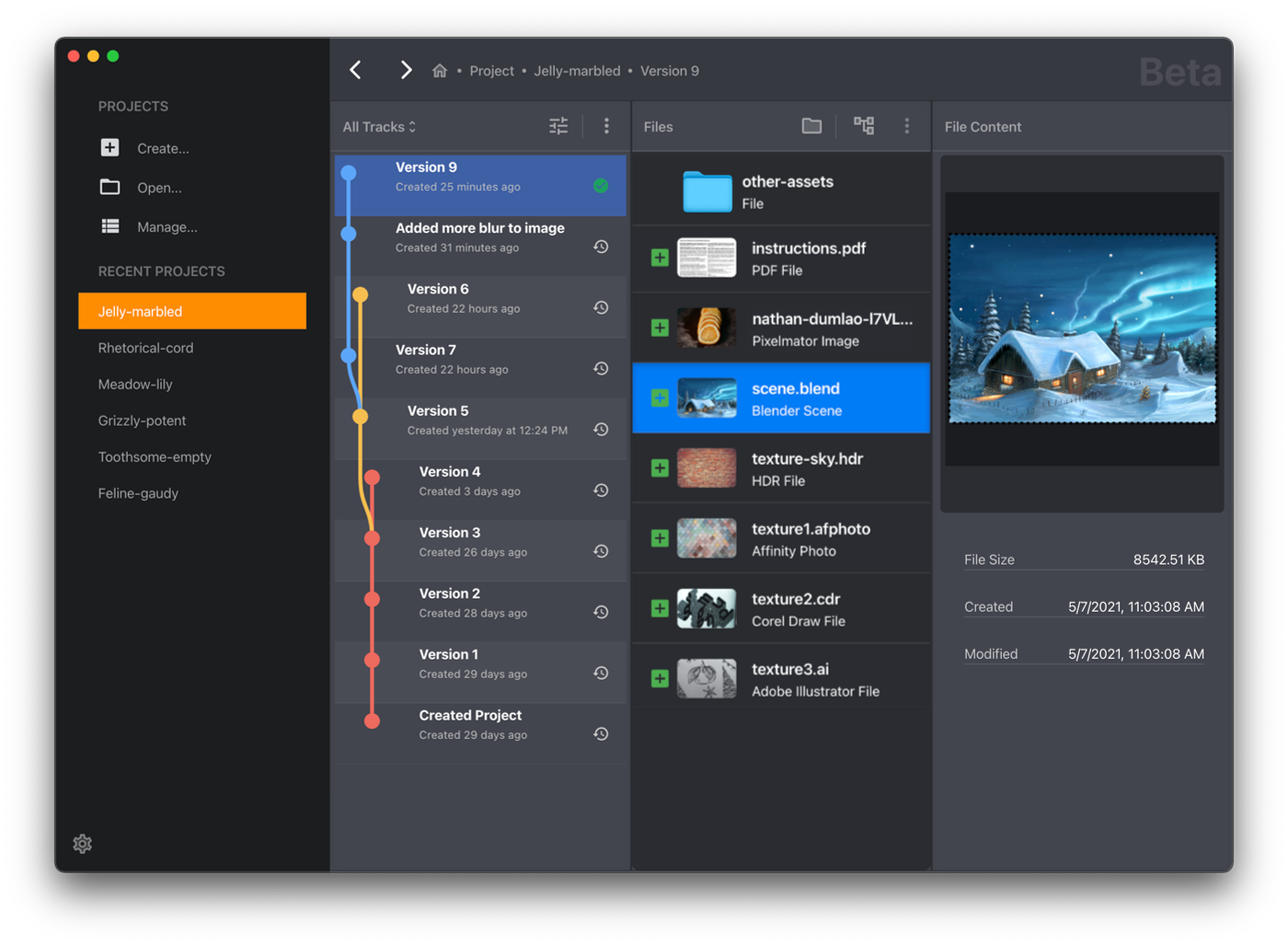Viewport: 1288px width, 945px height.
Task: Toggle green plus on instructions.pdf
Action: point(660,258)
